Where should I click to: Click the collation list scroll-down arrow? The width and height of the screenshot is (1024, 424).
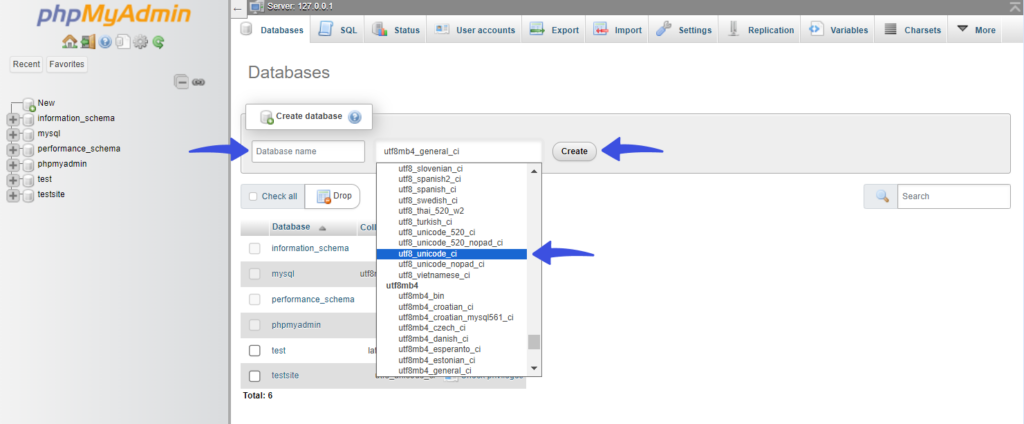click(534, 368)
